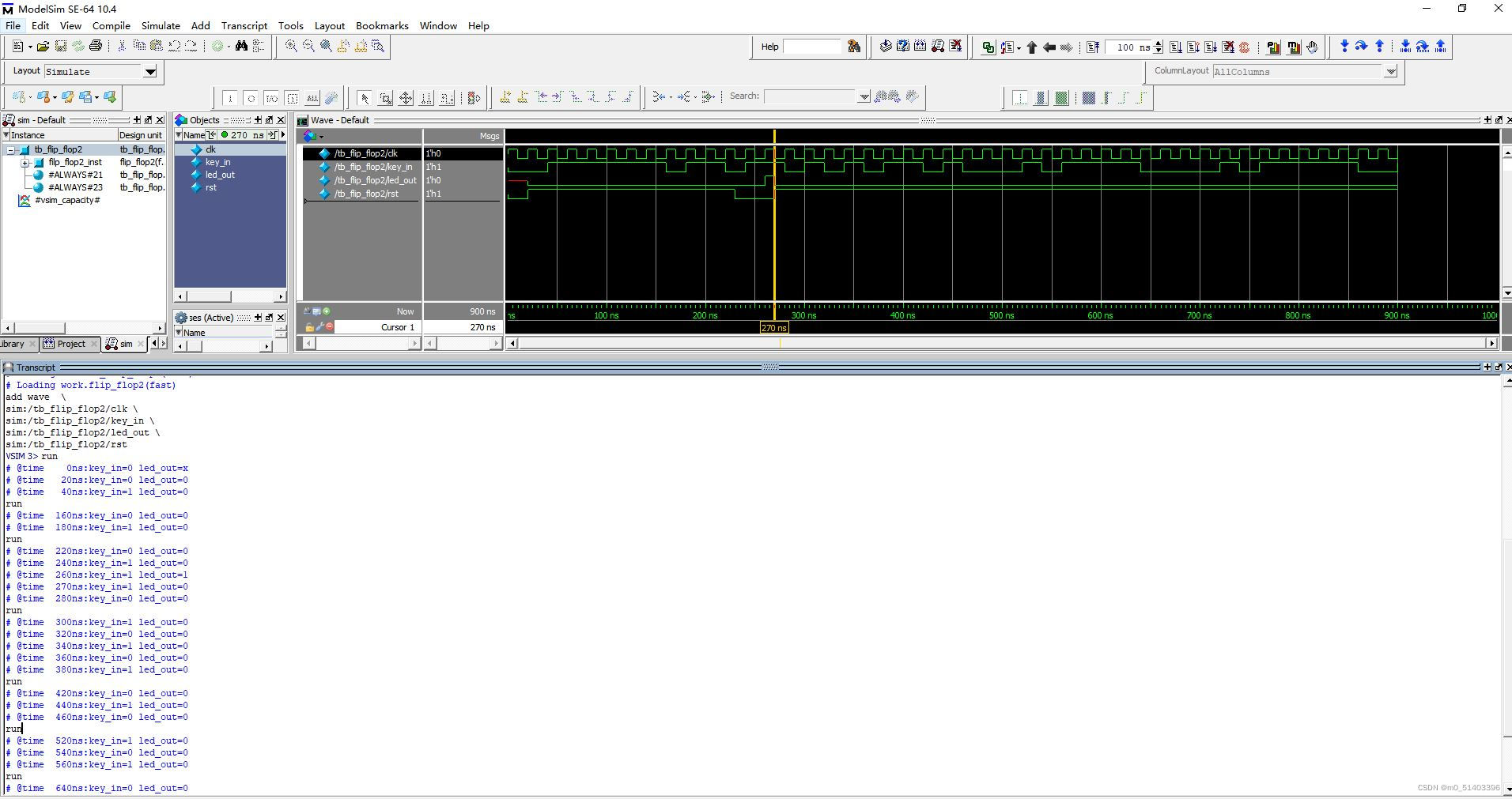1512x799 pixels.
Task: Open the File menu
Action: coord(13,25)
